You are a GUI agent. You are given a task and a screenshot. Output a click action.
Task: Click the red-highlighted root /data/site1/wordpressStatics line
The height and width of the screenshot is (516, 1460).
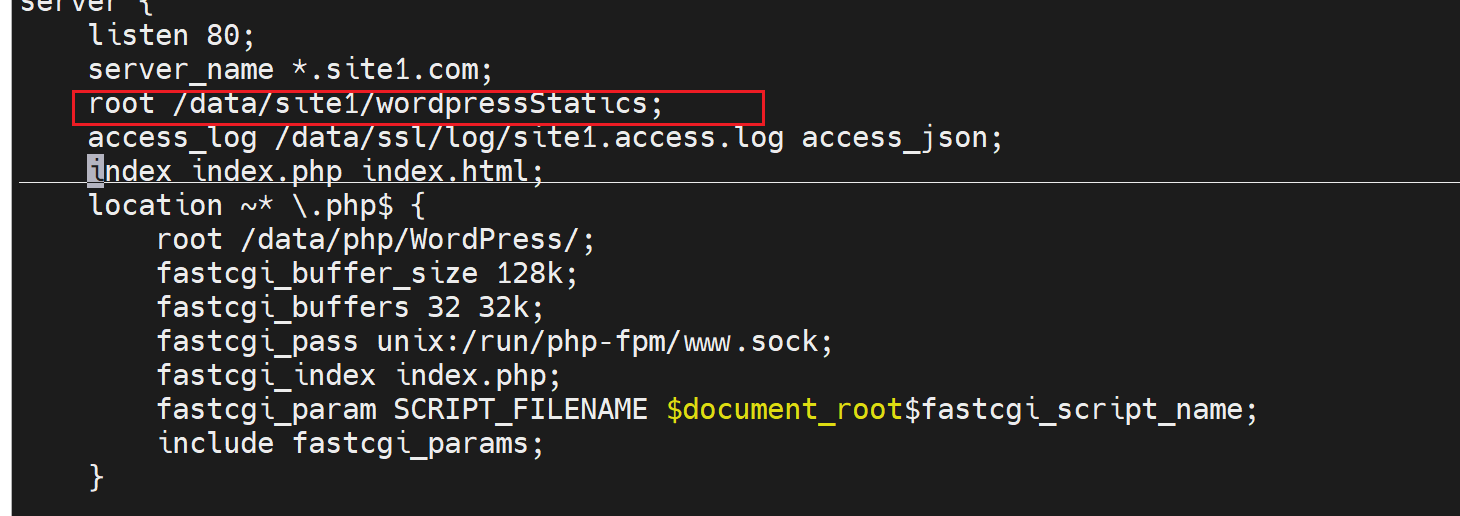(x=375, y=104)
